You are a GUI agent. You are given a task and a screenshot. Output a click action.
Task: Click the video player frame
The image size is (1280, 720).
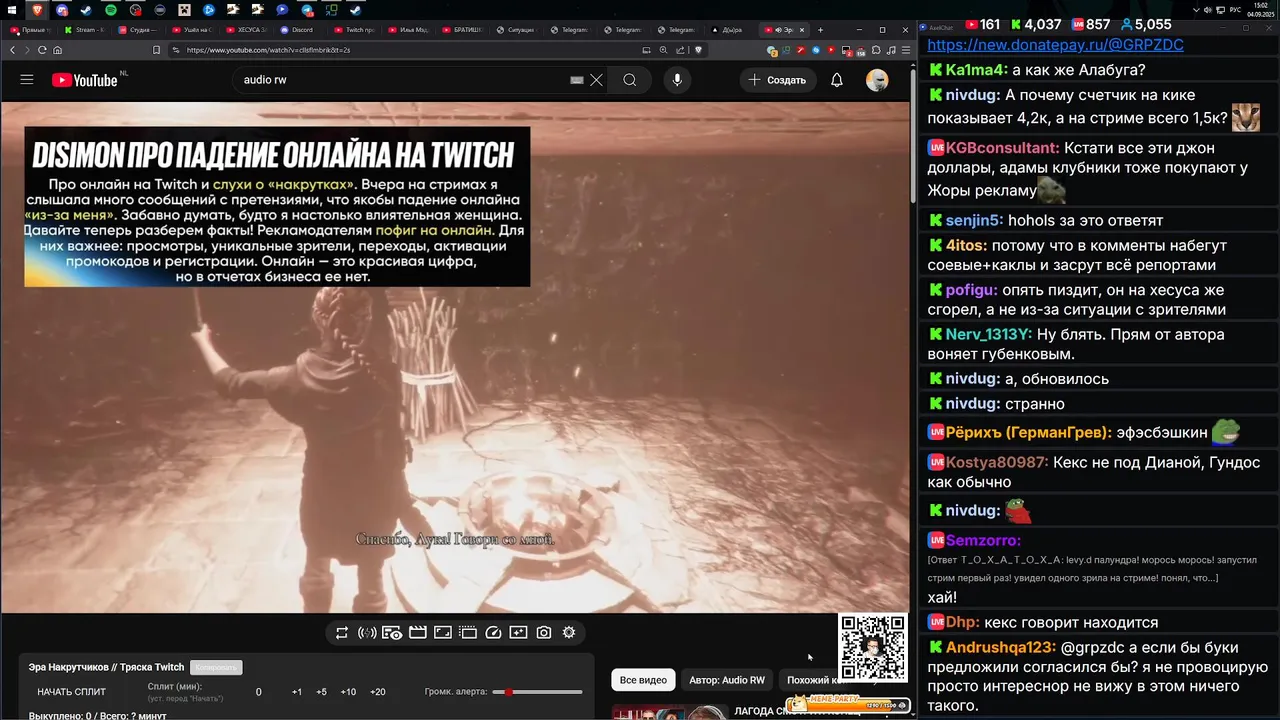click(455, 357)
